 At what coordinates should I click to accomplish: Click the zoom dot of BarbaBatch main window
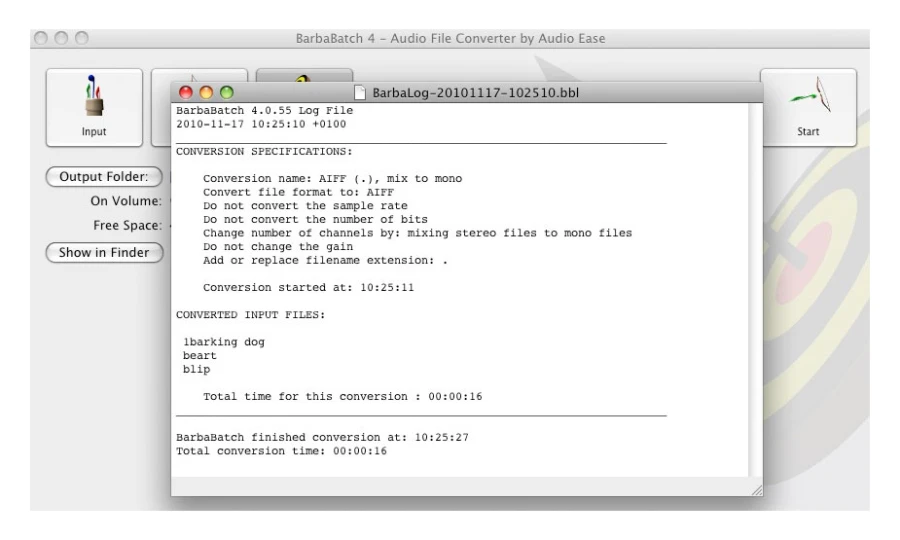click(82, 38)
